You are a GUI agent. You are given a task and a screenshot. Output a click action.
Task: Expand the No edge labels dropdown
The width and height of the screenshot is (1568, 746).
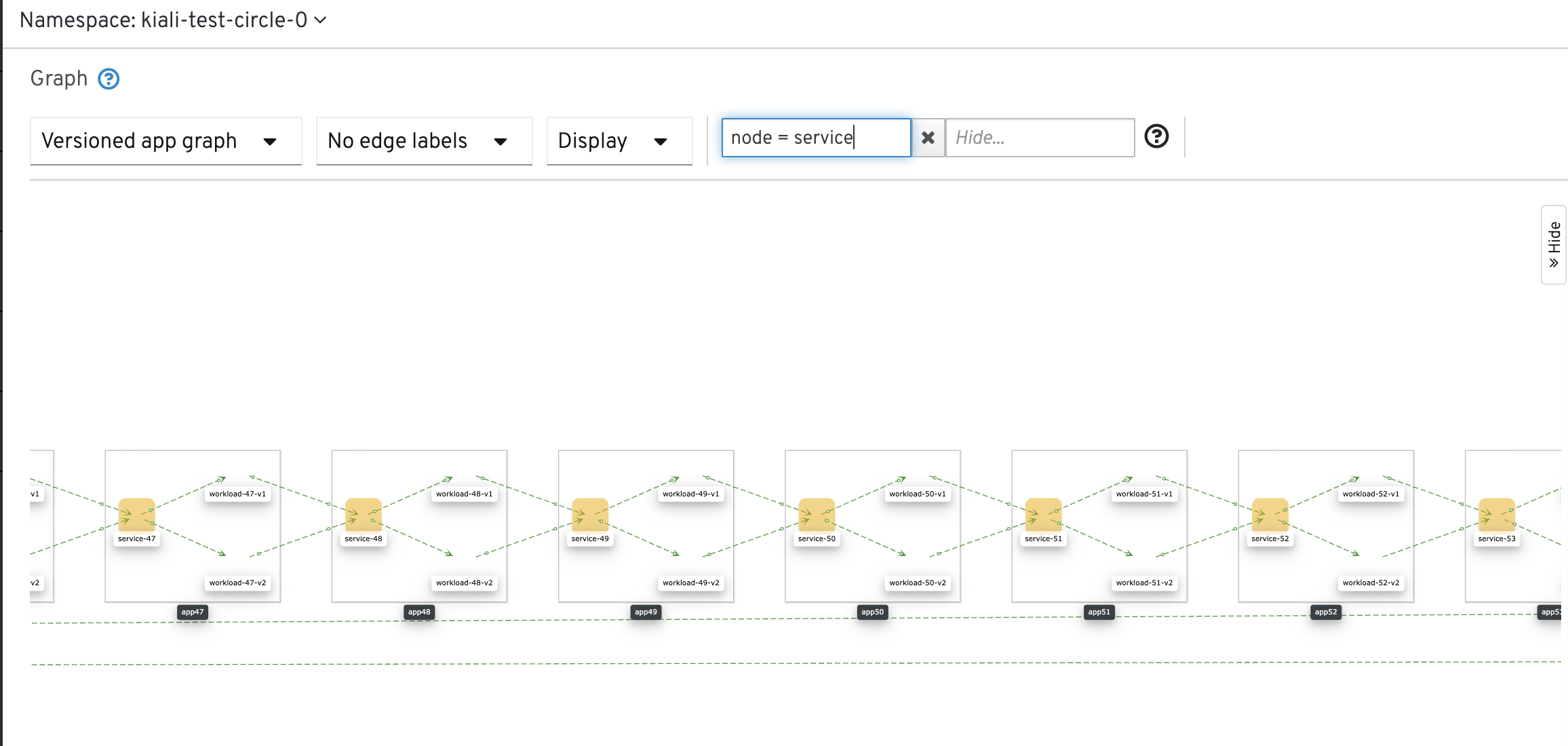point(424,141)
